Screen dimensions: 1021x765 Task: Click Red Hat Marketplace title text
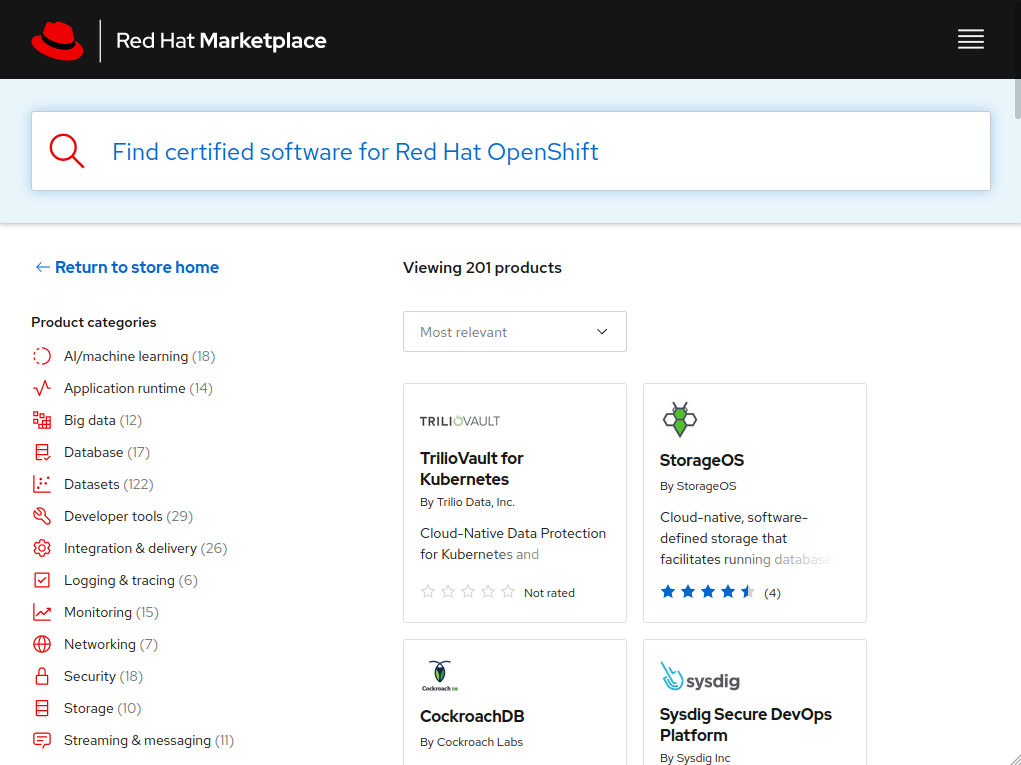click(221, 40)
